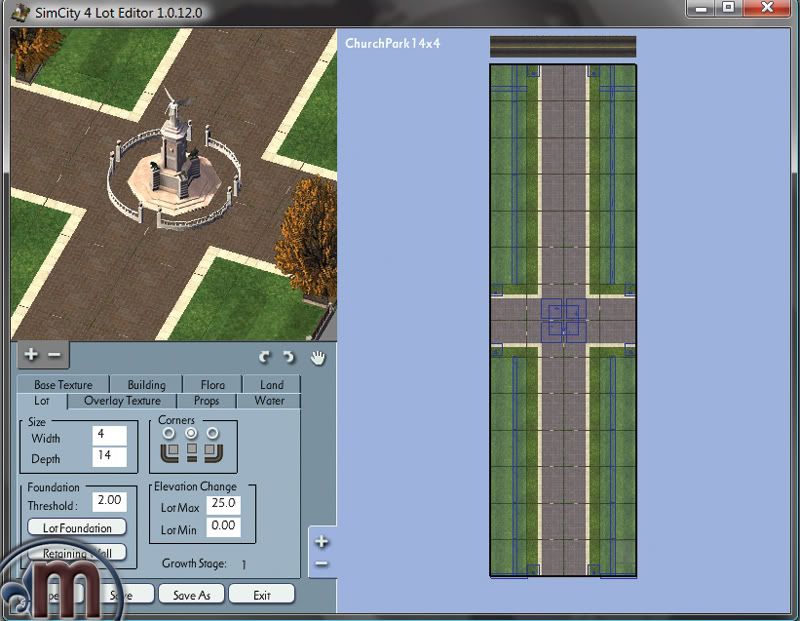Click the Save As button

(191, 594)
